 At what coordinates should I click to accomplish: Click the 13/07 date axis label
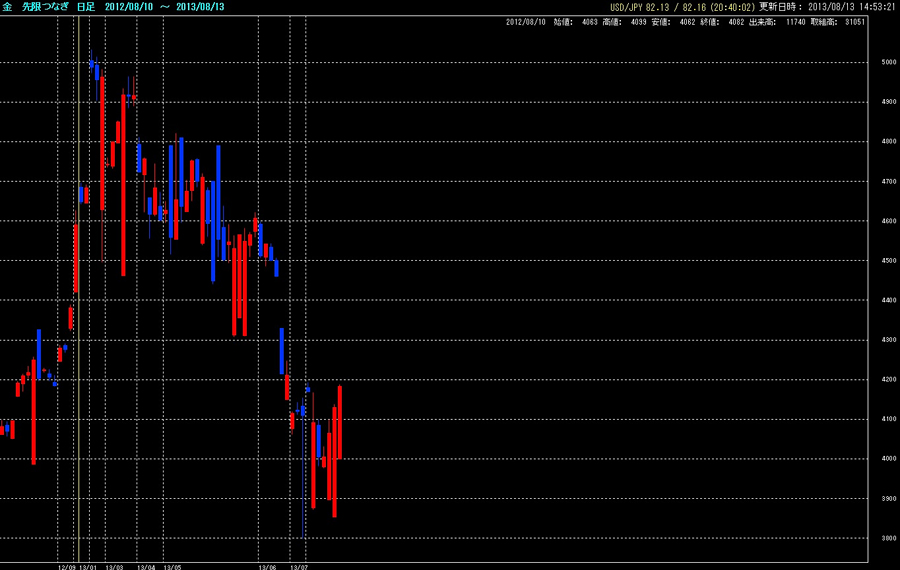[x=299, y=567]
